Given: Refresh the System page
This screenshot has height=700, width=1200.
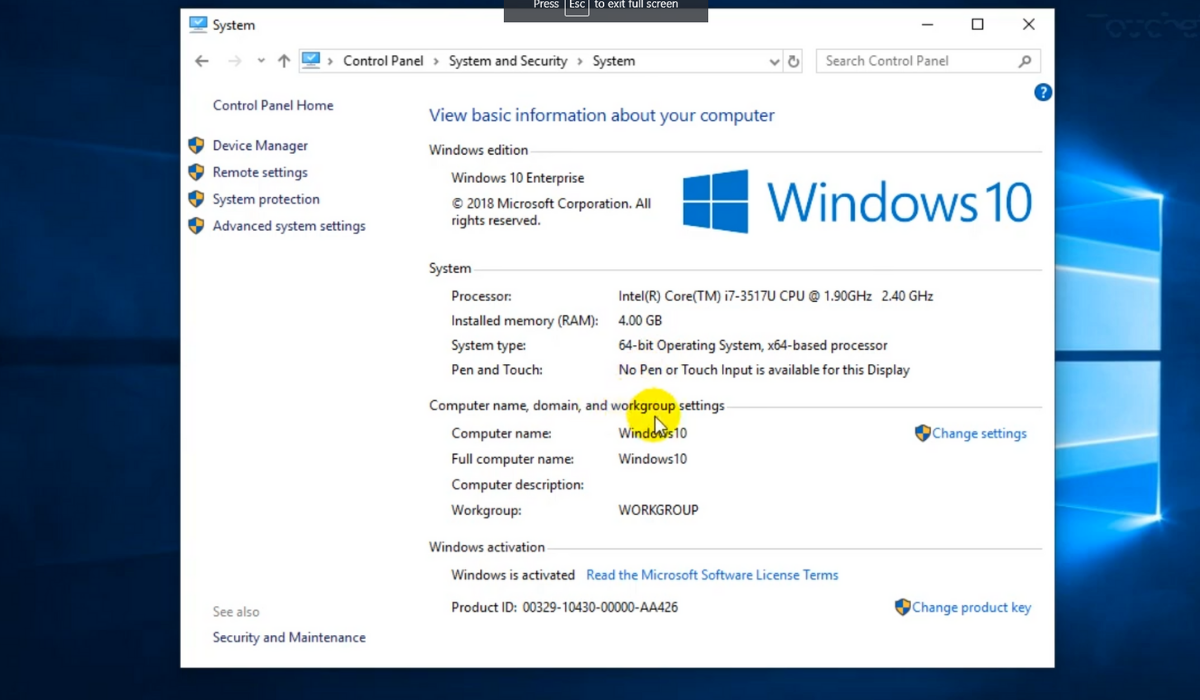Looking at the screenshot, I should [x=794, y=61].
